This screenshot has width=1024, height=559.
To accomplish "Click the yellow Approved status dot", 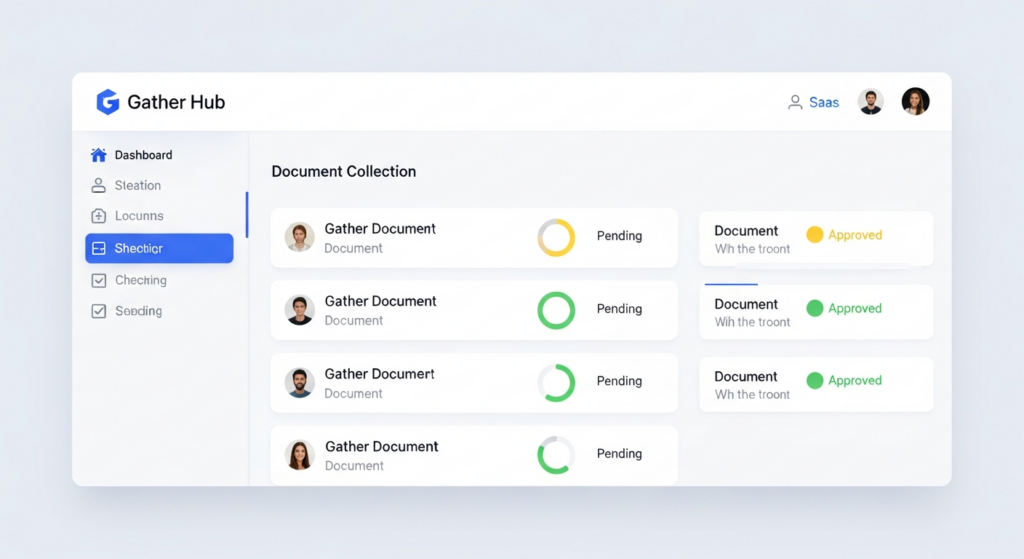I will (x=815, y=235).
